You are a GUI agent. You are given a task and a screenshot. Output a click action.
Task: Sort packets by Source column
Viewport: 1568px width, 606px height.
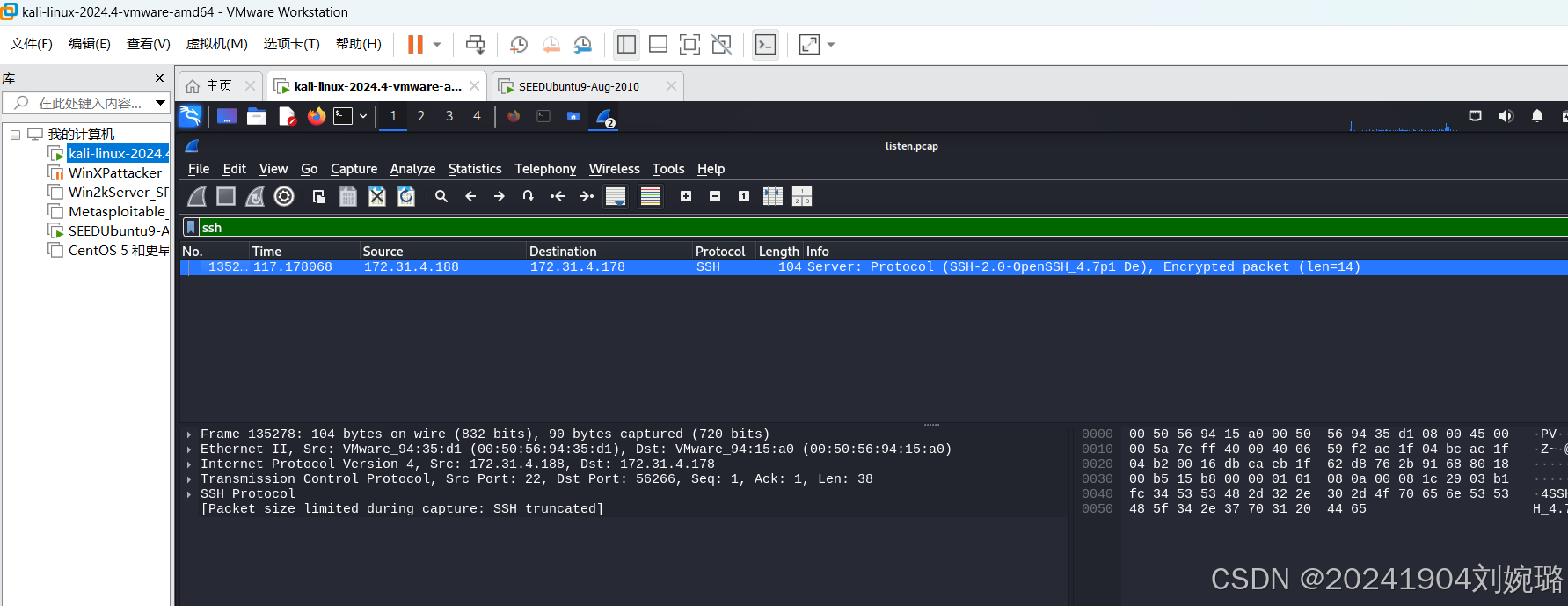[x=442, y=252]
